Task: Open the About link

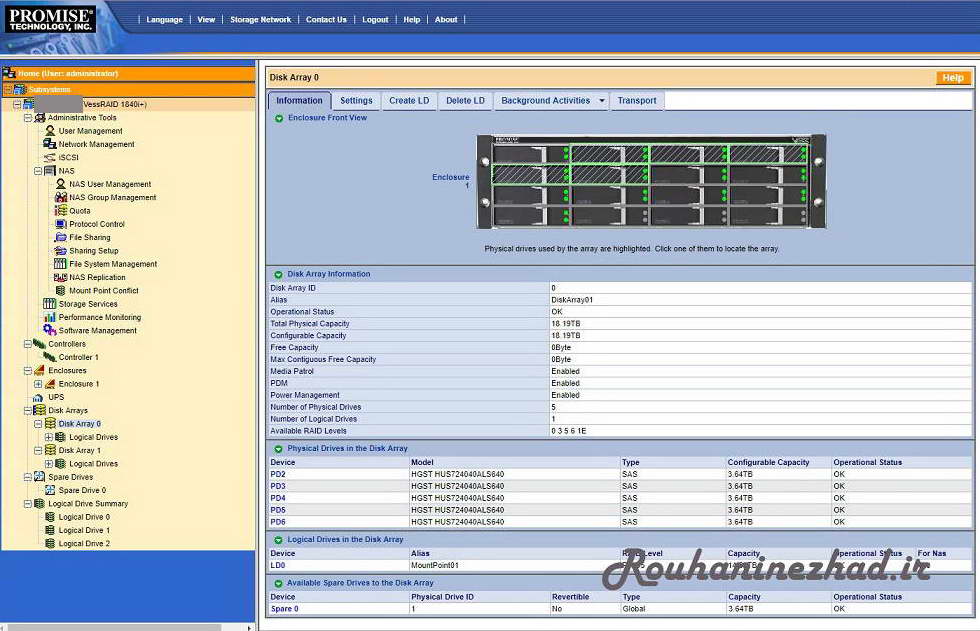Action: point(446,19)
